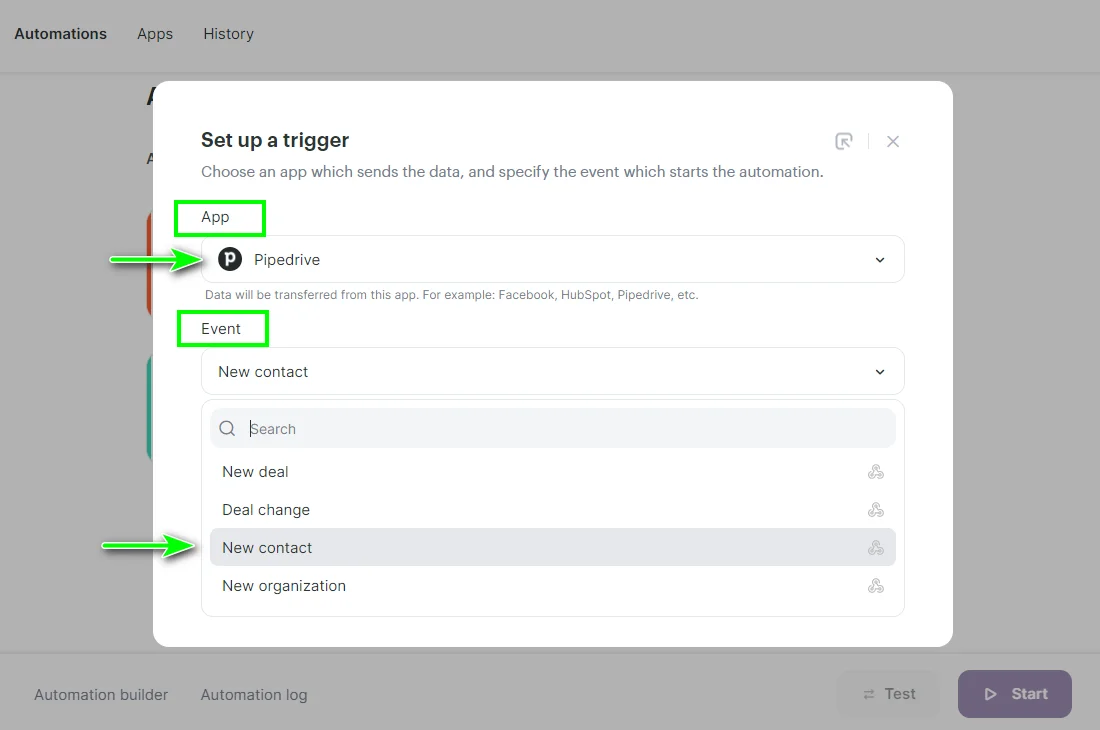
Task: Run the Test button
Action: tap(888, 693)
